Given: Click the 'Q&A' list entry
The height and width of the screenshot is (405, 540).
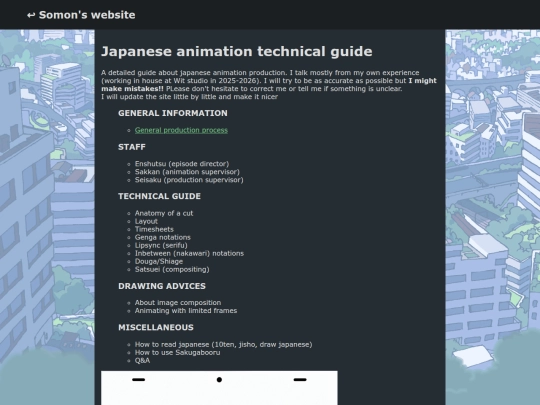Looking at the screenshot, I should pyautogui.click(x=142, y=361).
